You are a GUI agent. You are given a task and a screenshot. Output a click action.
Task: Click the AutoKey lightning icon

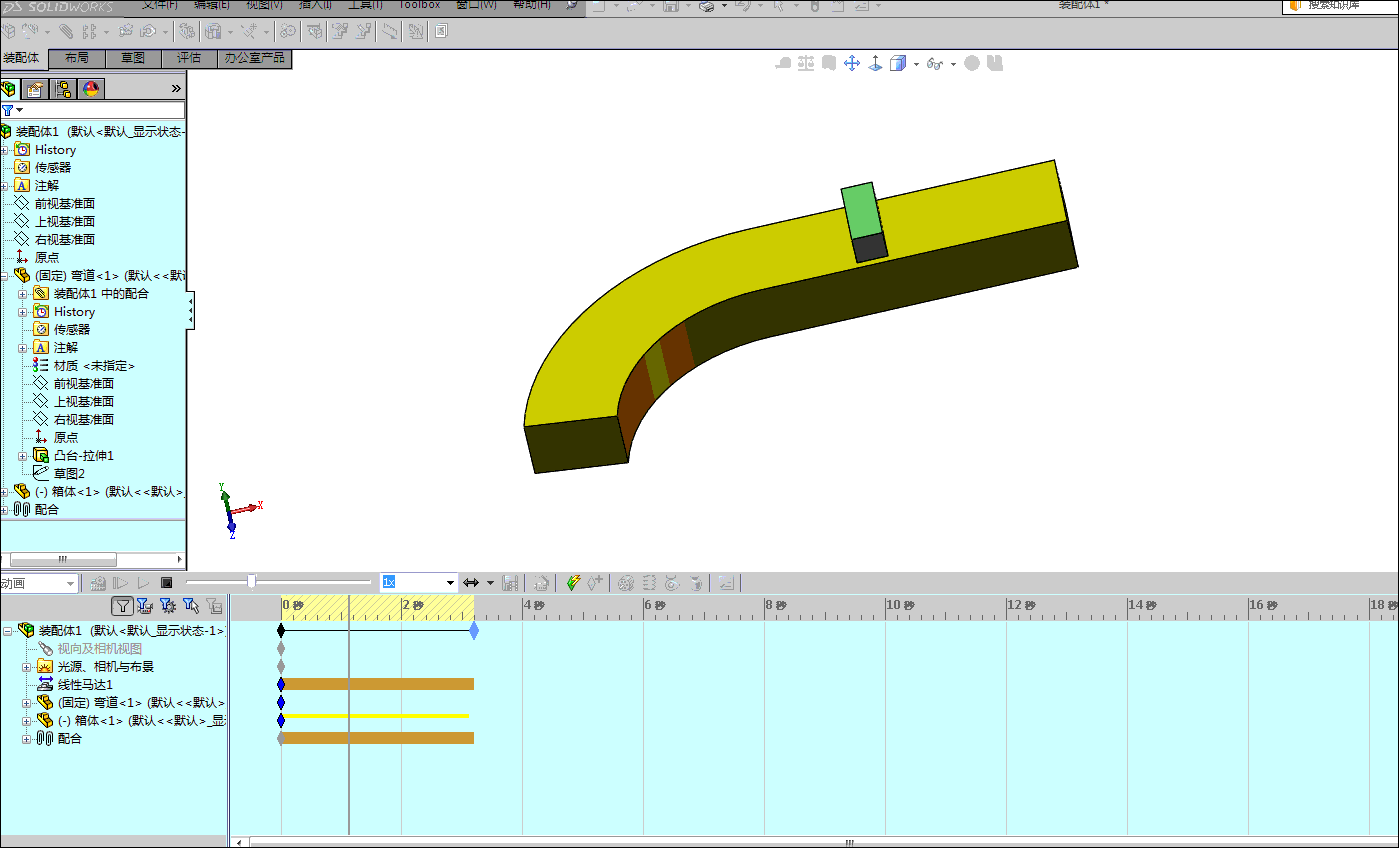click(573, 582)
